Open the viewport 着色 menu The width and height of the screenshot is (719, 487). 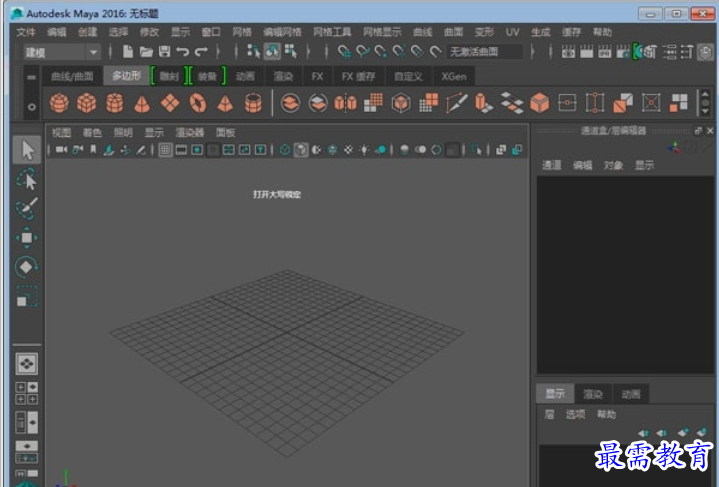(92, 133)
